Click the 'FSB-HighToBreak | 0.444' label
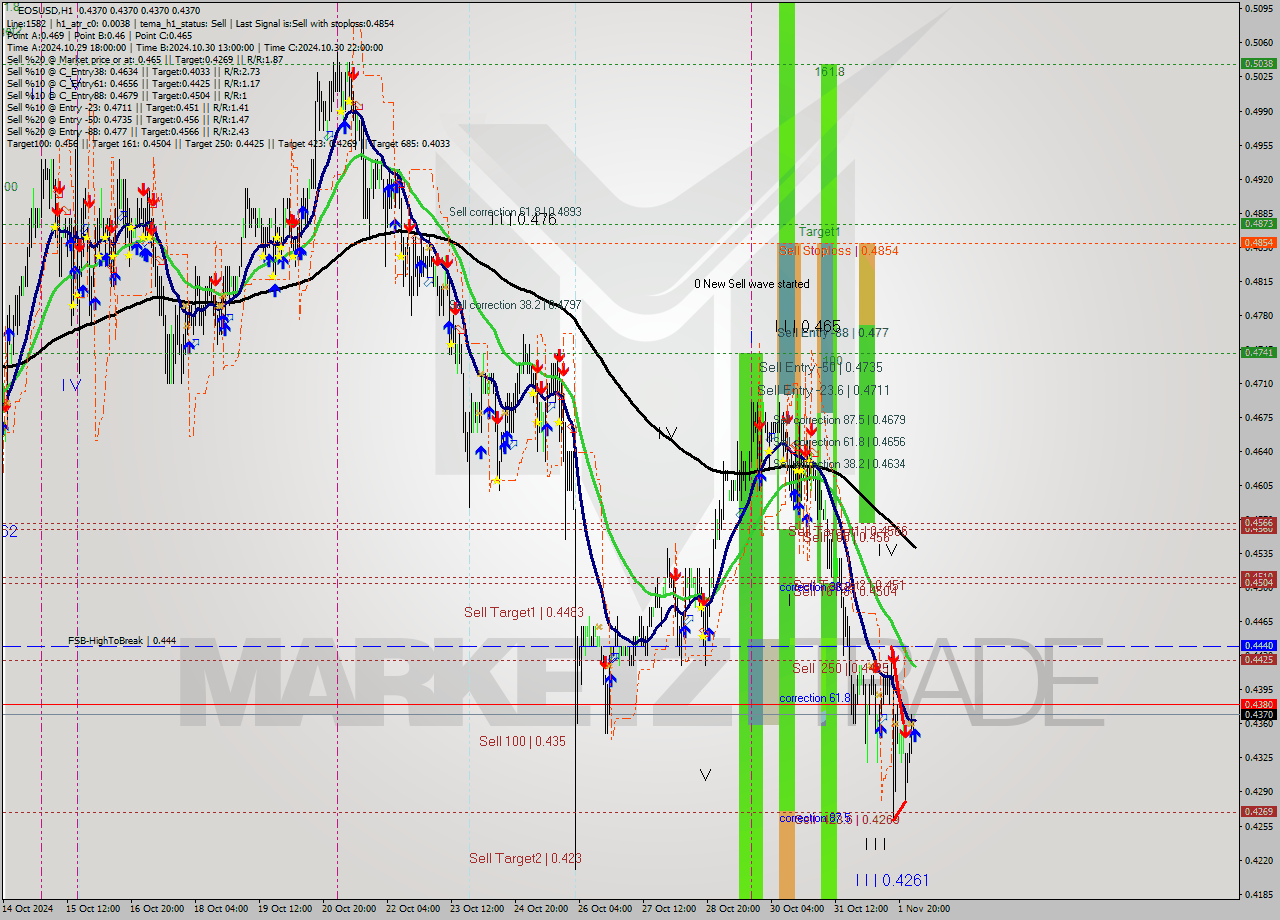This screenshot has height=920, width=1280. pyautogui.click(x=122, y=641)
